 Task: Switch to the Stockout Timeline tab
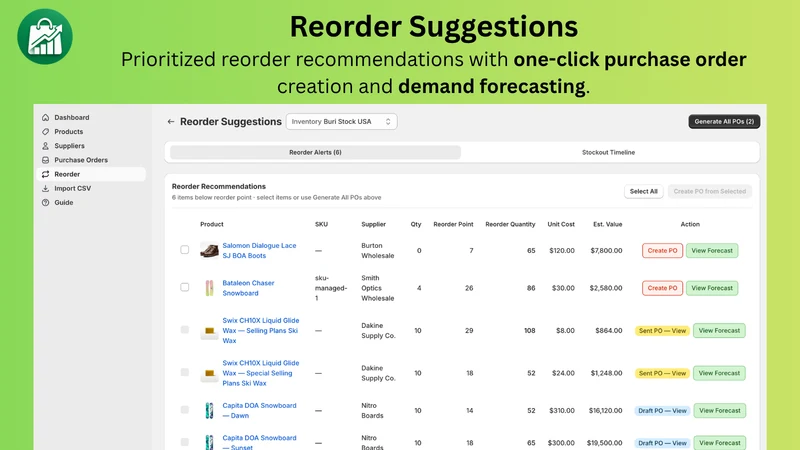point(608,152)
